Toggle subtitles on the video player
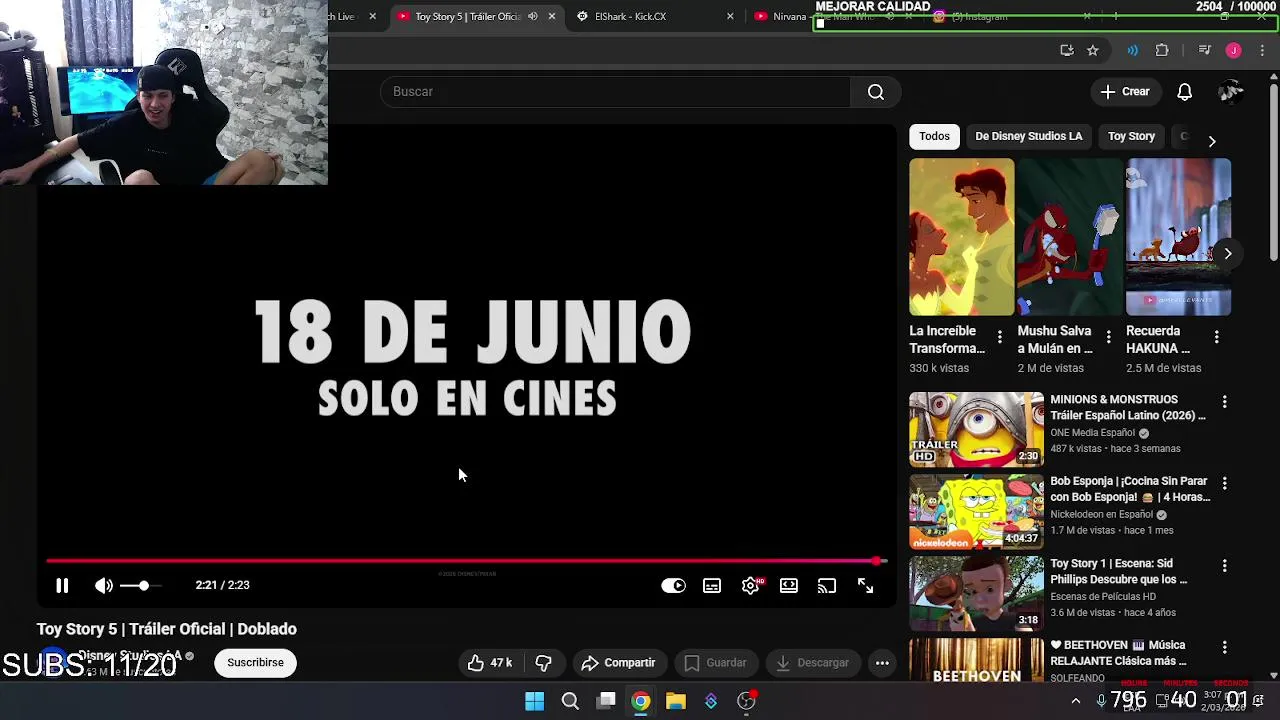 click(x=712, y=586)
